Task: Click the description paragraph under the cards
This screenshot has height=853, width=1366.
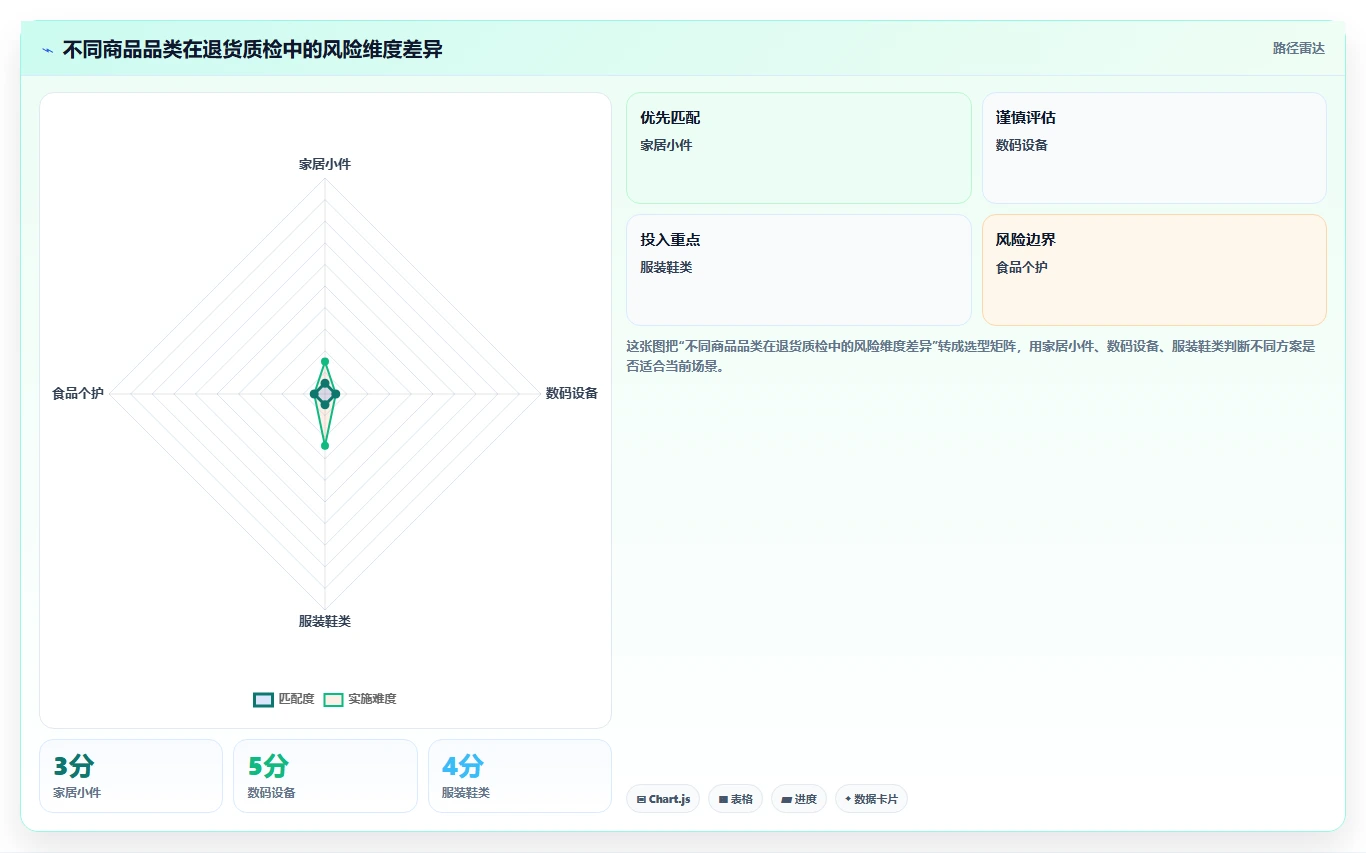Action: click(971, 356)
